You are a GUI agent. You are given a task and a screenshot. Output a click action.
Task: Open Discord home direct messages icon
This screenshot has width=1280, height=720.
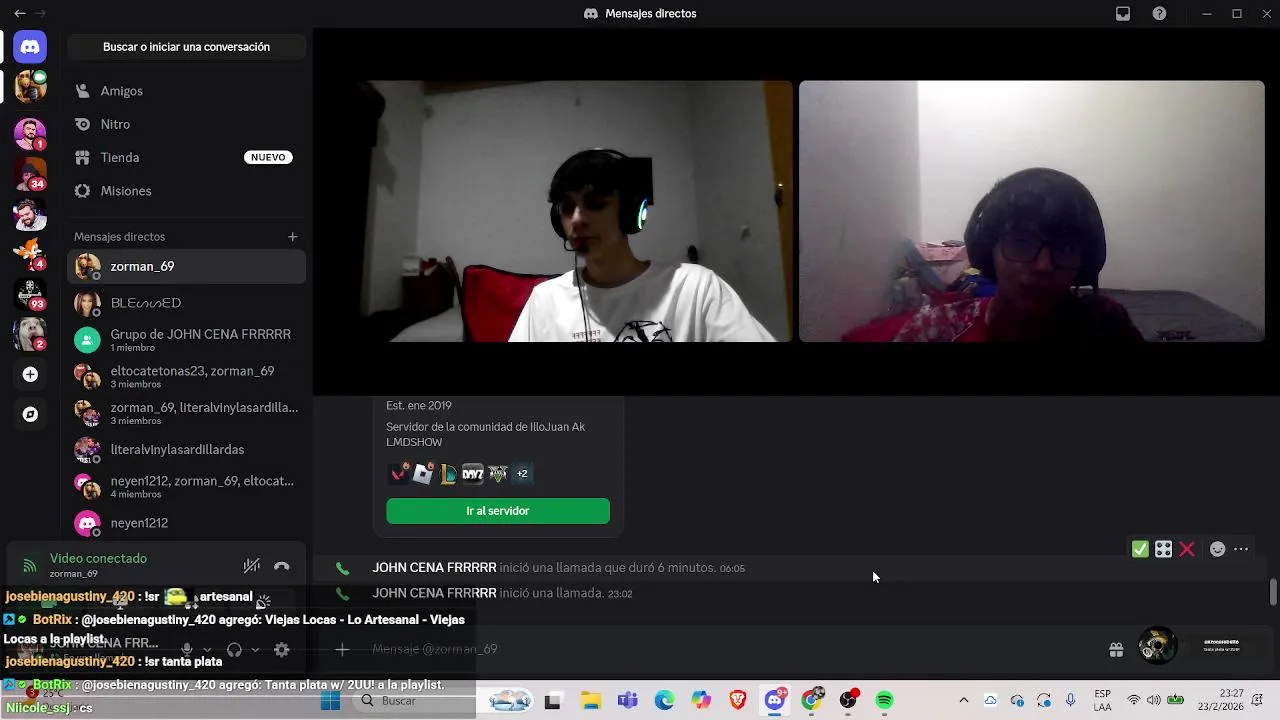[30, 47]
